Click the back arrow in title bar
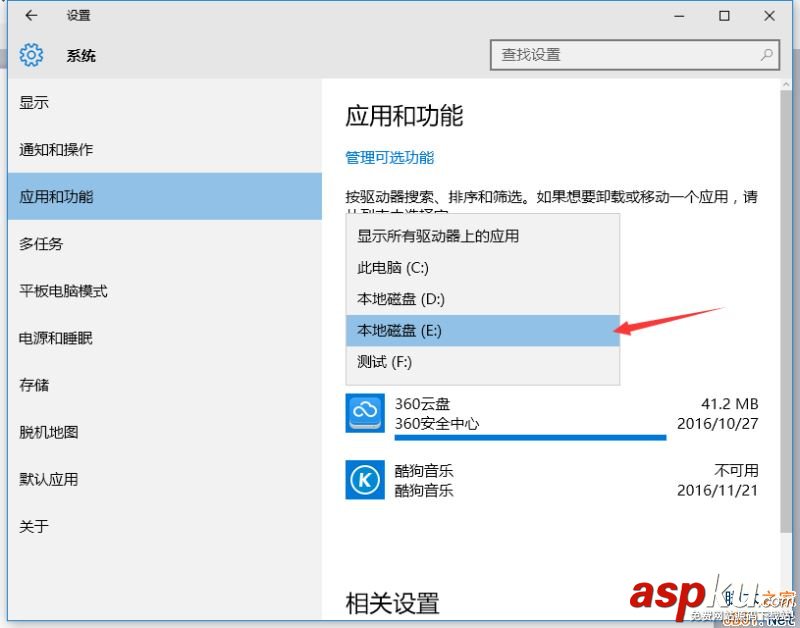The height and width of the screenshot is (628, 800). (29, 15)
